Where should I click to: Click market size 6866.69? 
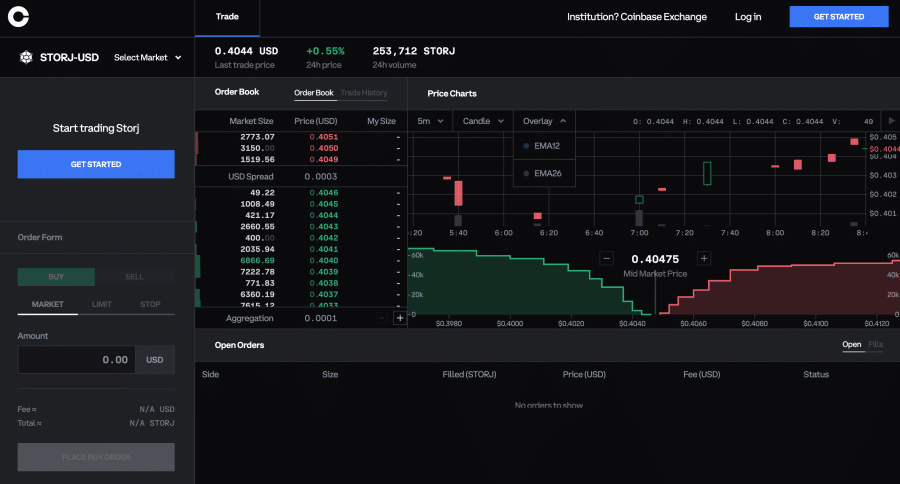coord(257,261)
